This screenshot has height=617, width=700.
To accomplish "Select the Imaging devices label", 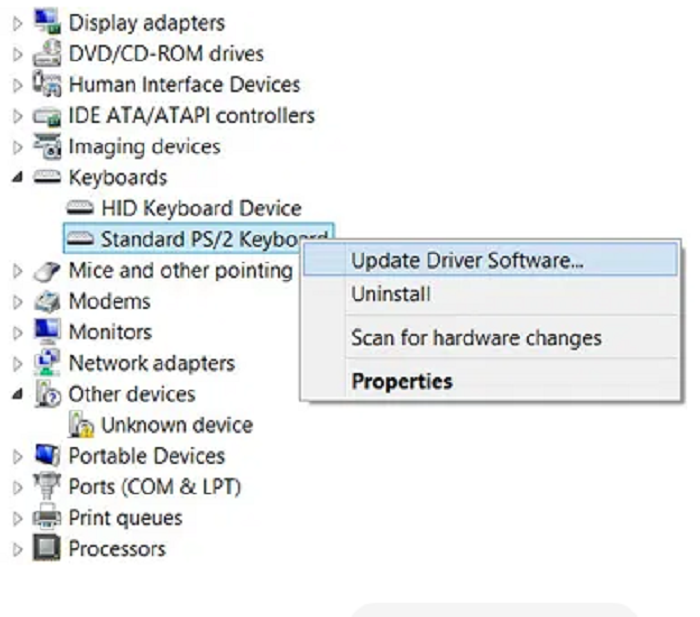I will [x=145, y=147].
